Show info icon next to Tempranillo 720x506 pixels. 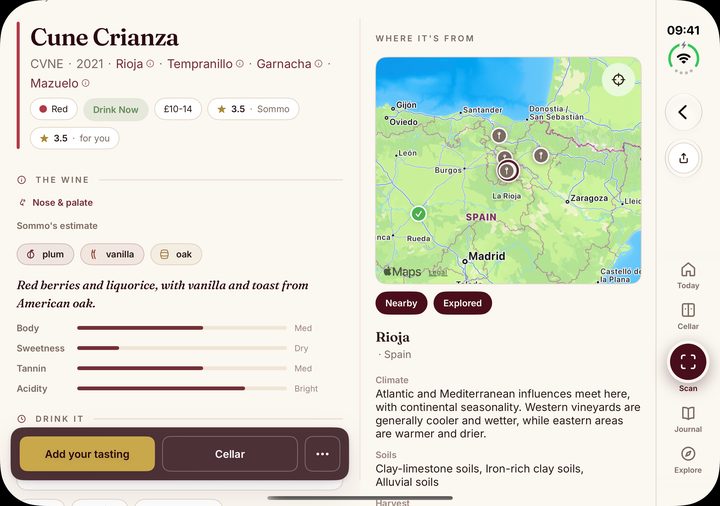click(240, 64)
